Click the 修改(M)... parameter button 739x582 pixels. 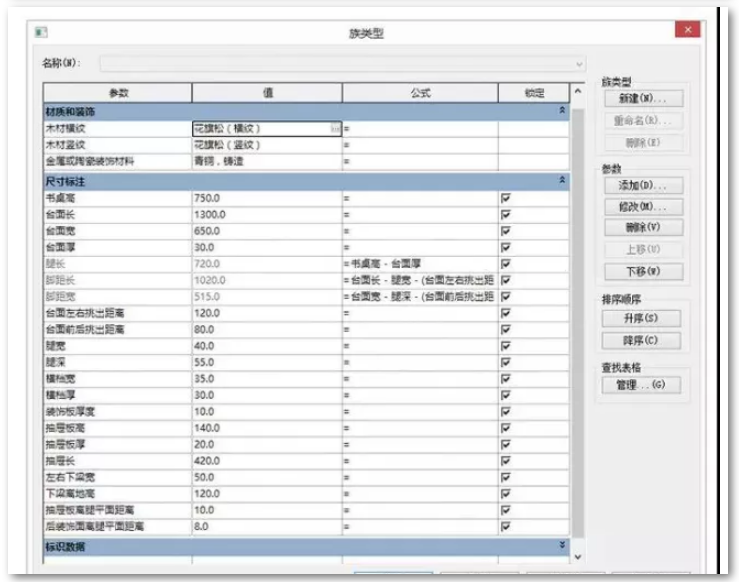click(x=643, y=207)
